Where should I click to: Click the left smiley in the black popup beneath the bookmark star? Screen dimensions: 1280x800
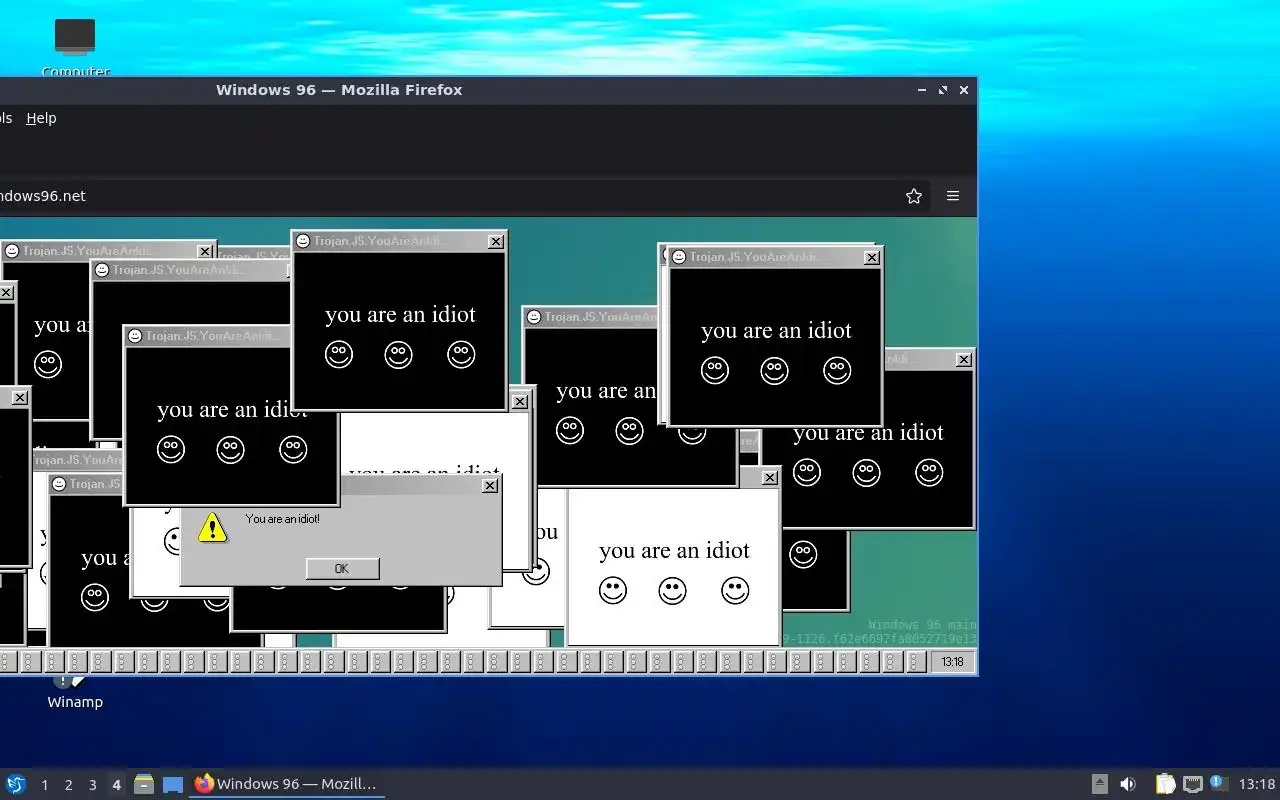click(x=715, y=370)
